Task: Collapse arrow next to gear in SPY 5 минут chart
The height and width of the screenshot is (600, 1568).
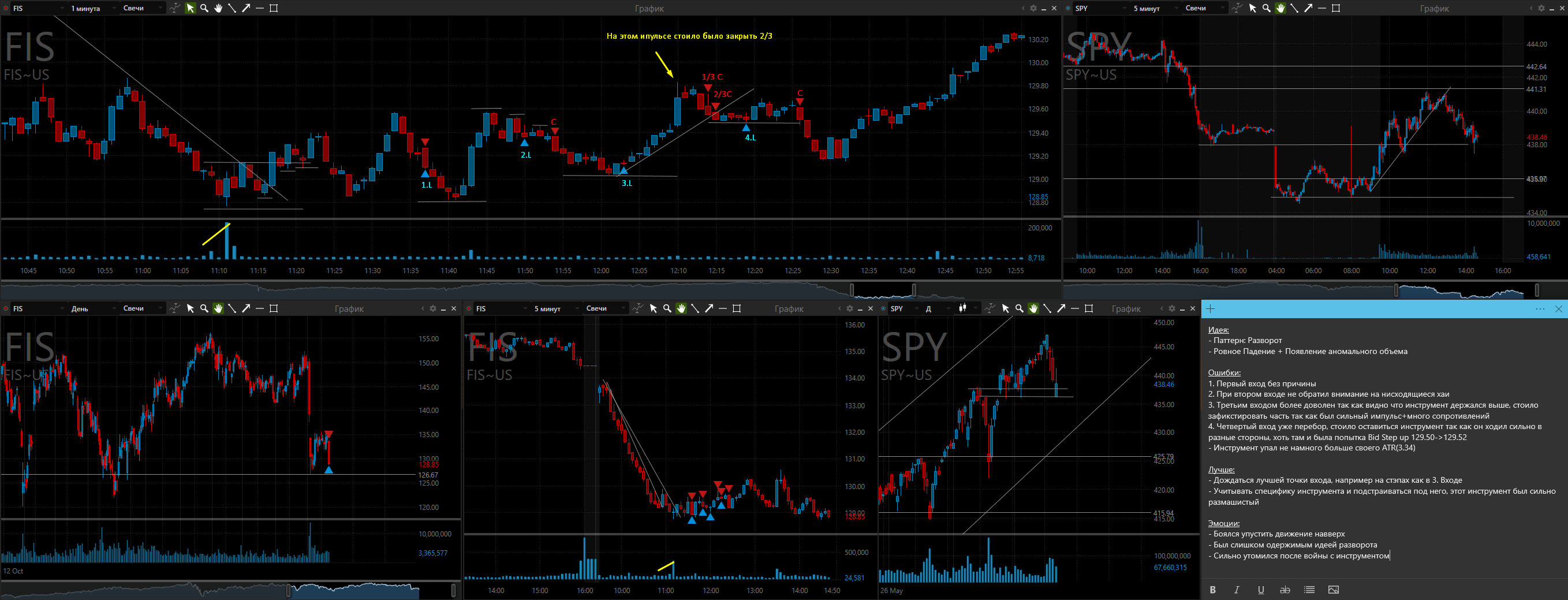Action: (x=1531, y=8)
